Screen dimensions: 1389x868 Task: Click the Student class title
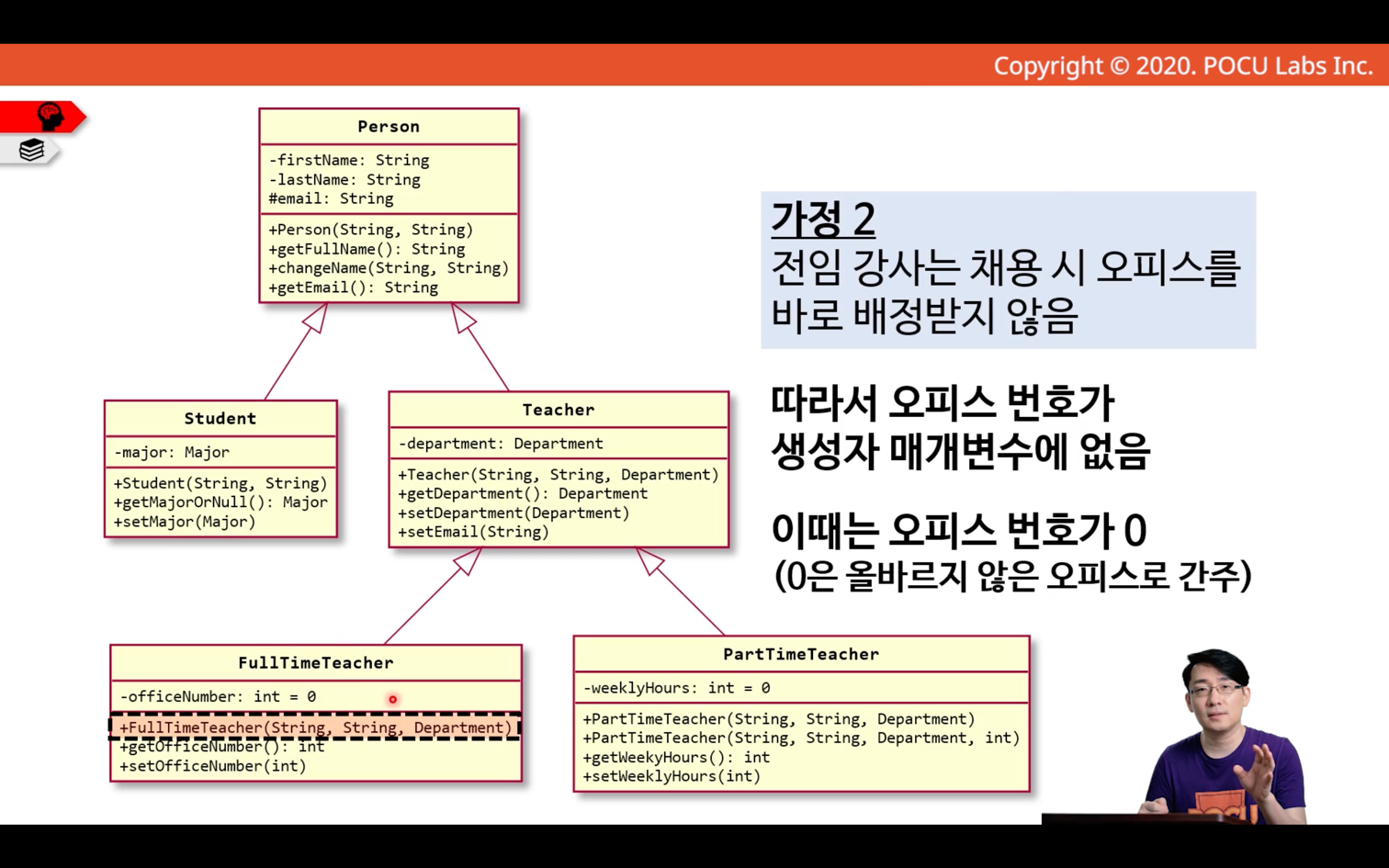220,419
